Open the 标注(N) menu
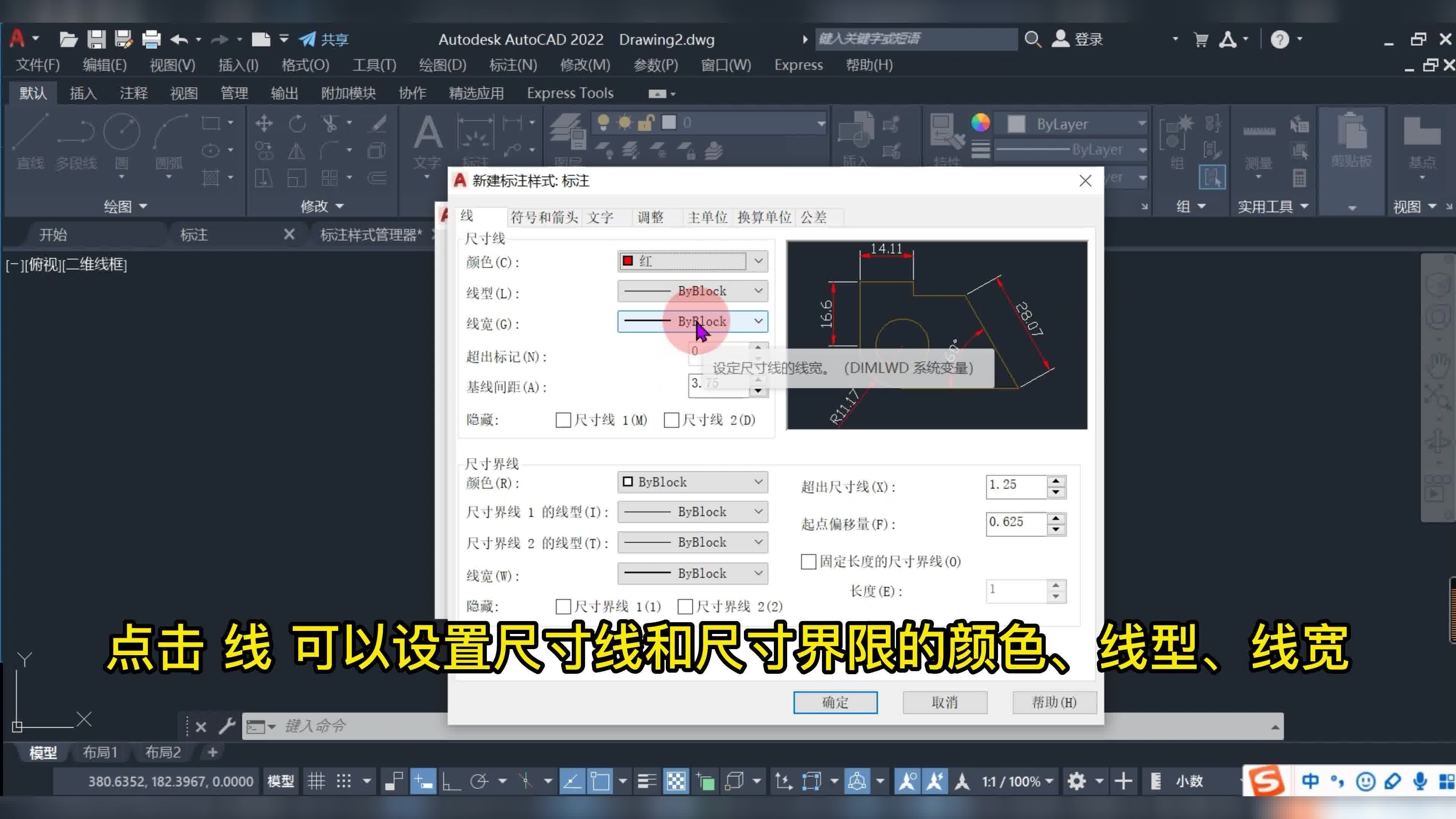Image resolution: width=1456 pixels, height=819 pixels. tap(513, 65)
